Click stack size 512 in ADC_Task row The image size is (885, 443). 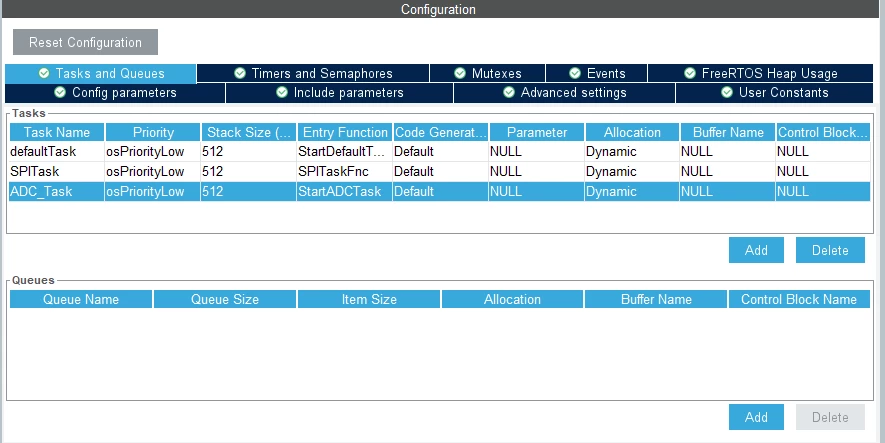248,192
